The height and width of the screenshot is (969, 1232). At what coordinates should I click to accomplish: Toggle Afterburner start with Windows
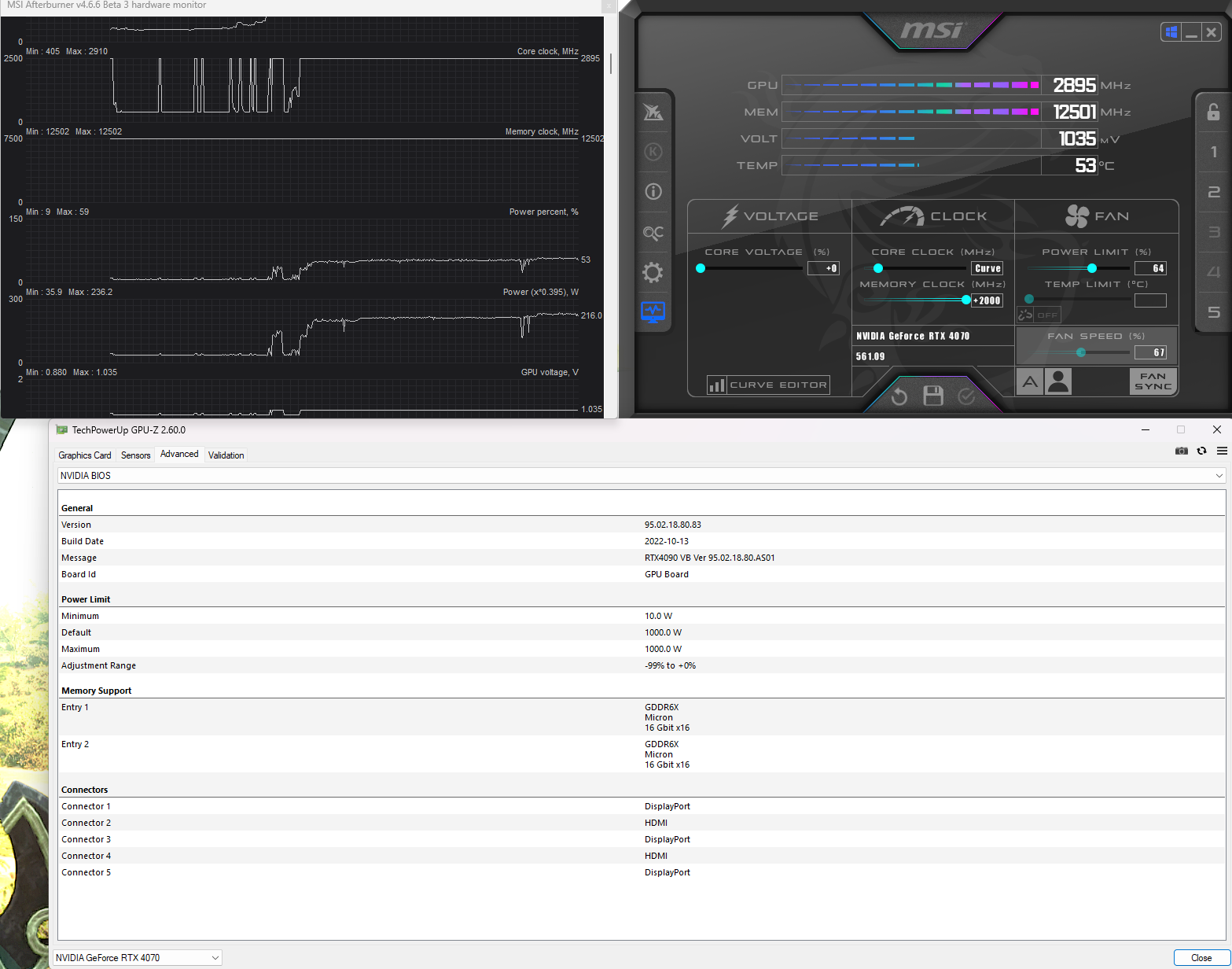1171,32
